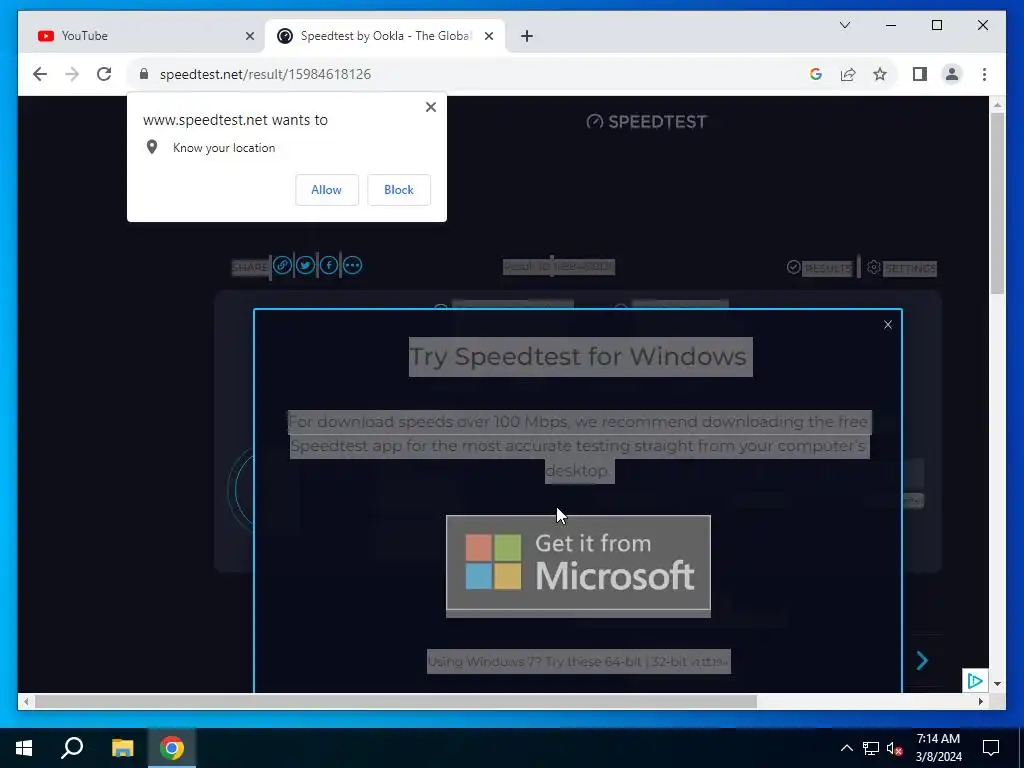The height and width of the screenshot is (768, 1024).
Task: Click the Chrome taskbar icon
Action: pyautogui.click(x=172, y=748)
